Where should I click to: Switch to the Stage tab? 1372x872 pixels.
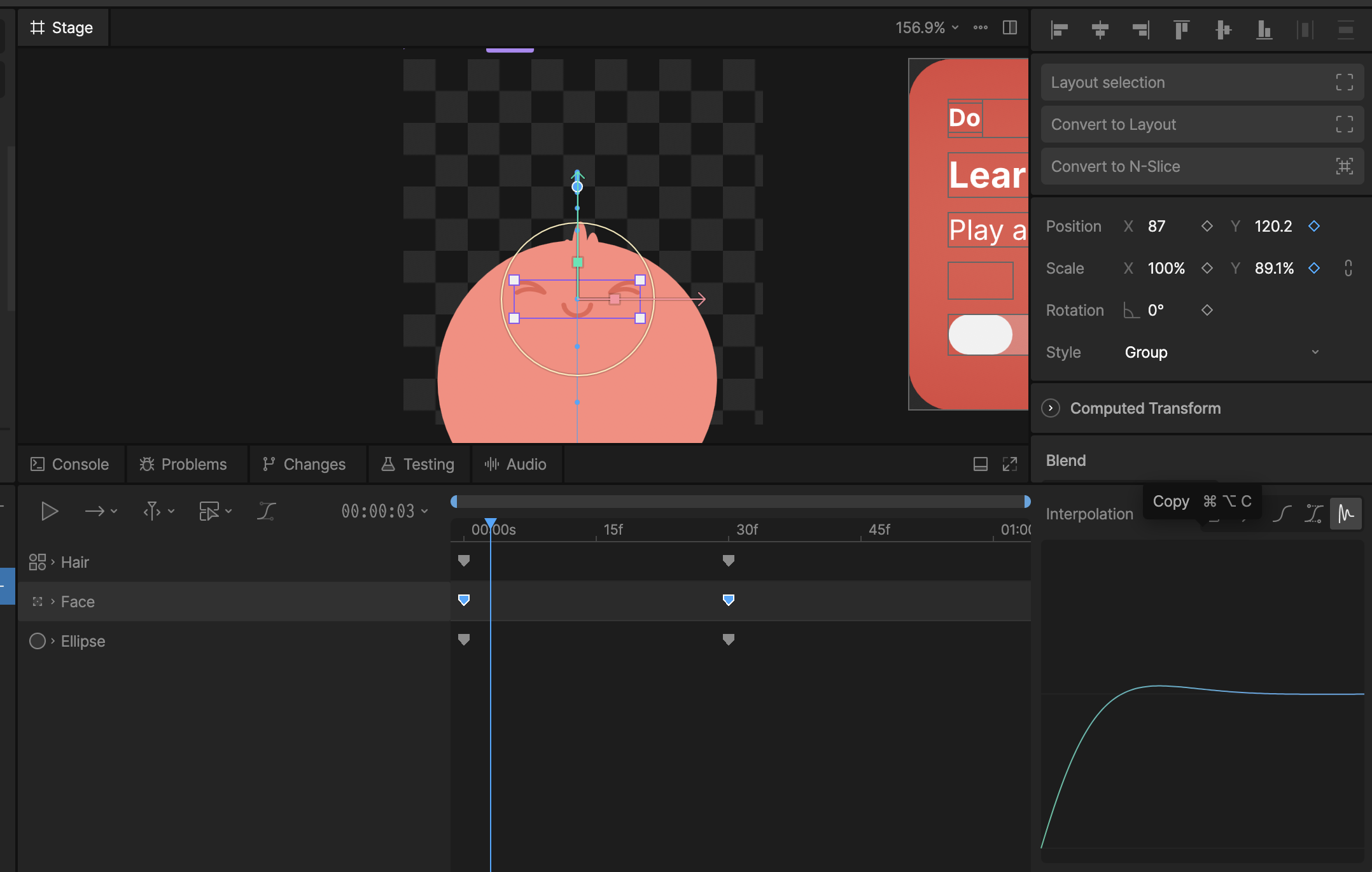pos(62,27)
